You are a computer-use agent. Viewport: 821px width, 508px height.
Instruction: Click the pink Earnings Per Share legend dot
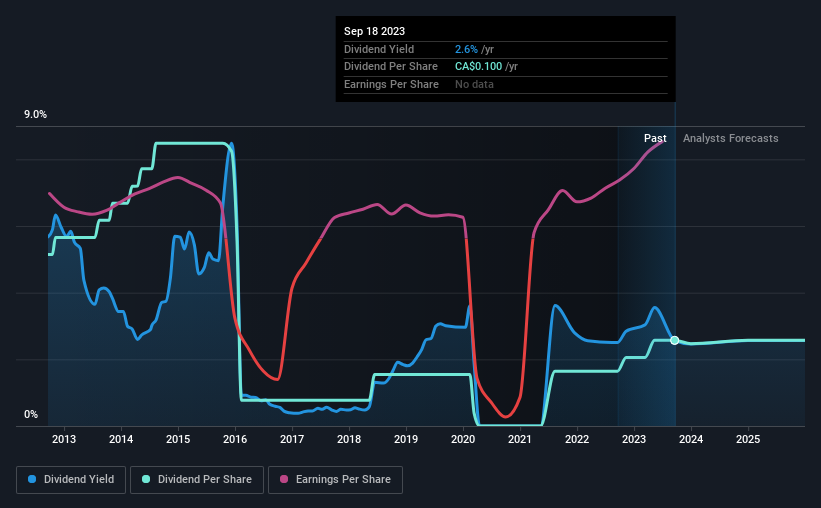coord(284,479)
